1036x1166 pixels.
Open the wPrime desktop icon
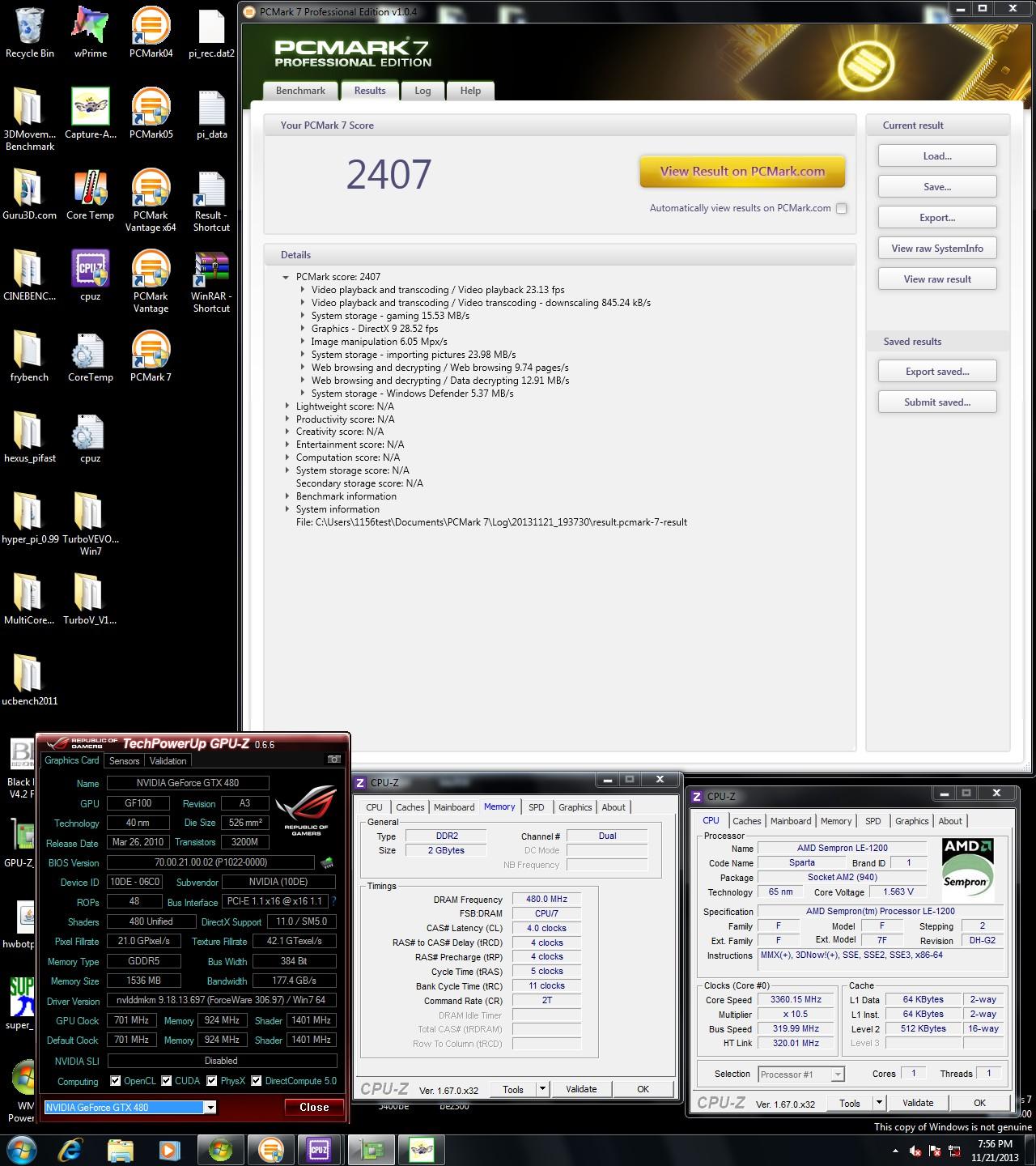tap(90, 32)
